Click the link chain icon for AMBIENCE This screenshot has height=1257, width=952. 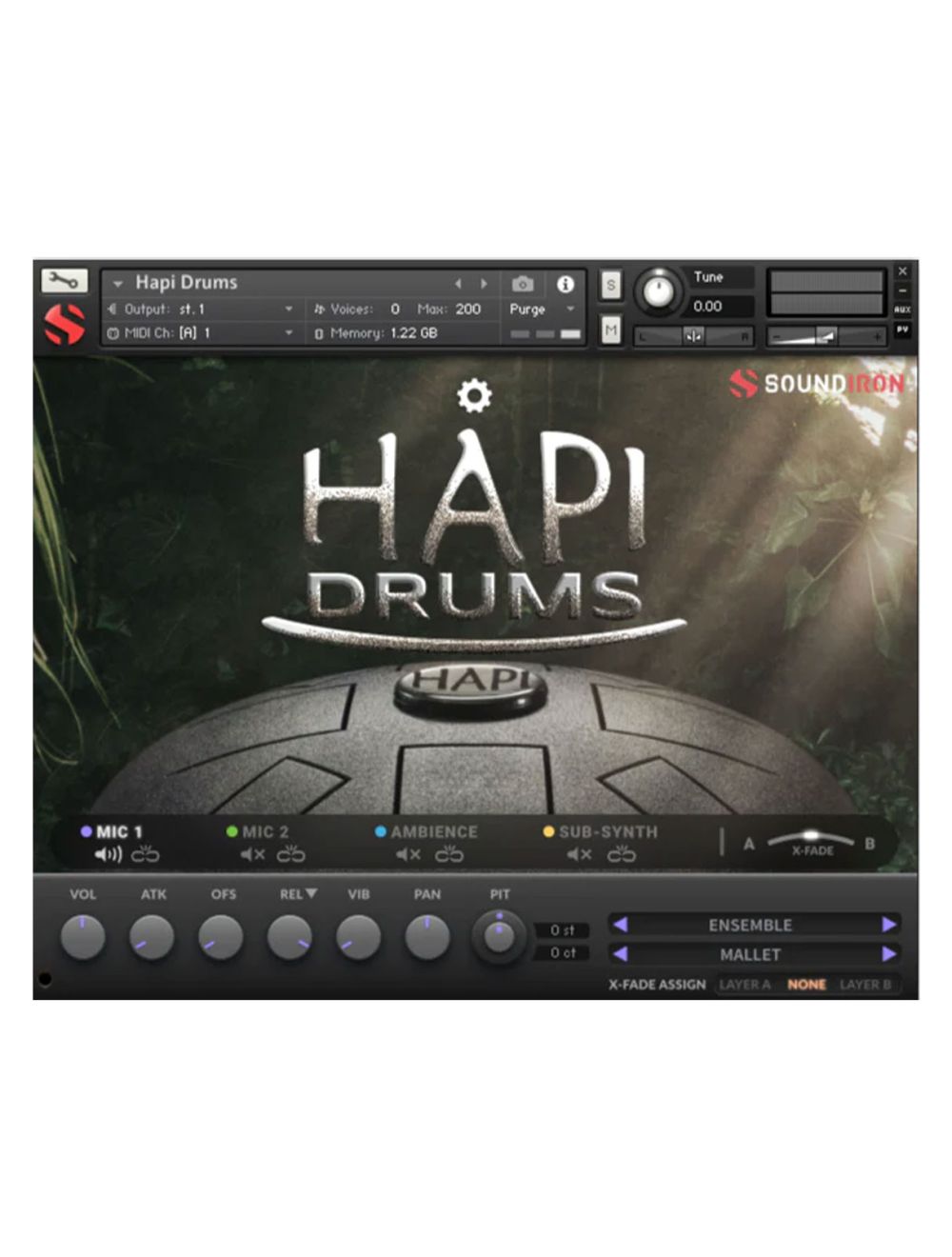[x=450, y=854]
